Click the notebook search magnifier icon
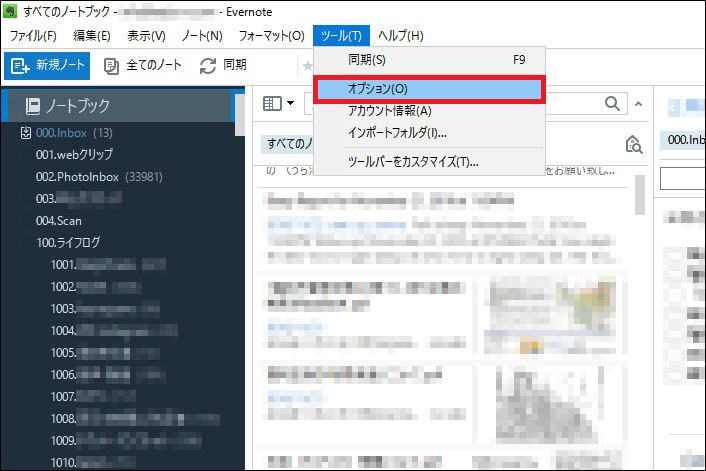This screenshot has width=706, height=471. pyautogui.click(x=634, y=145)
